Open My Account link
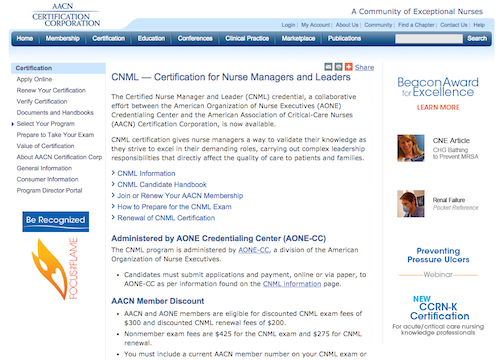The width and height of the screenshot is (500, 360). [x=315, y=25]
